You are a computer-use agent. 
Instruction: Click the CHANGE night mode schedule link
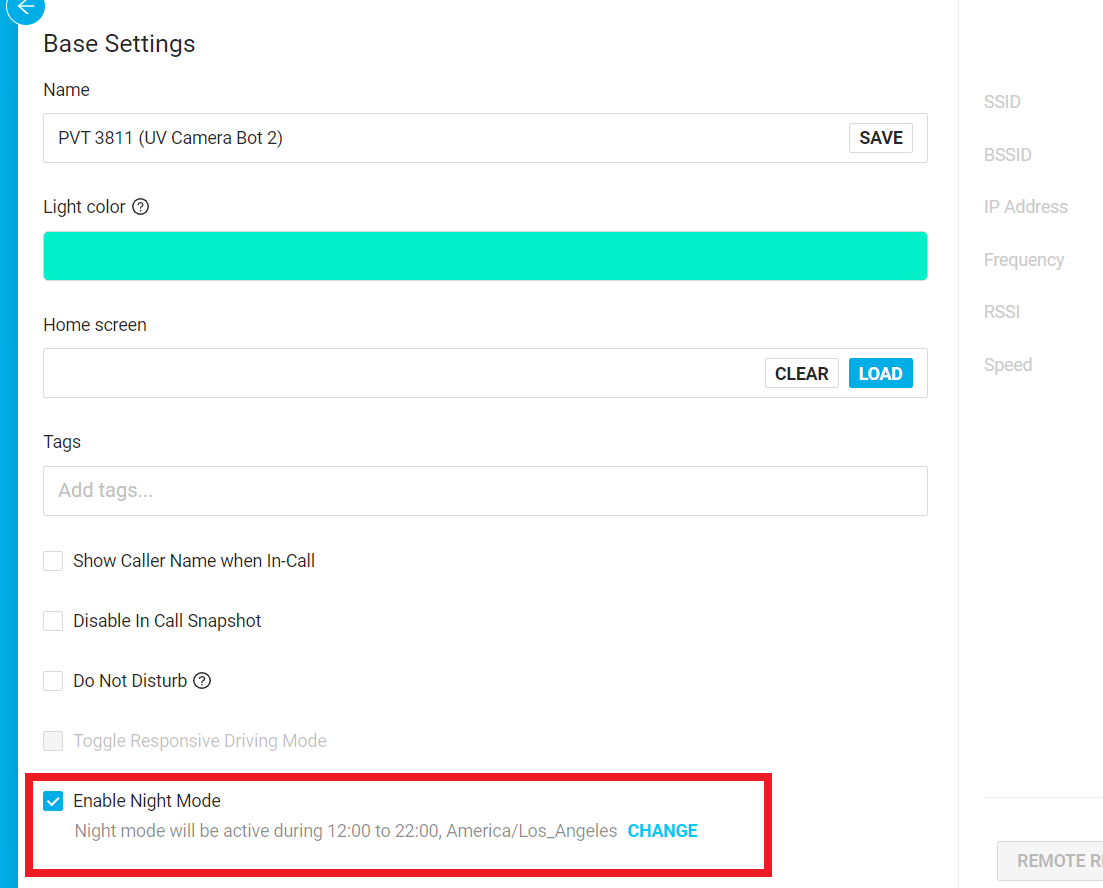662,831
